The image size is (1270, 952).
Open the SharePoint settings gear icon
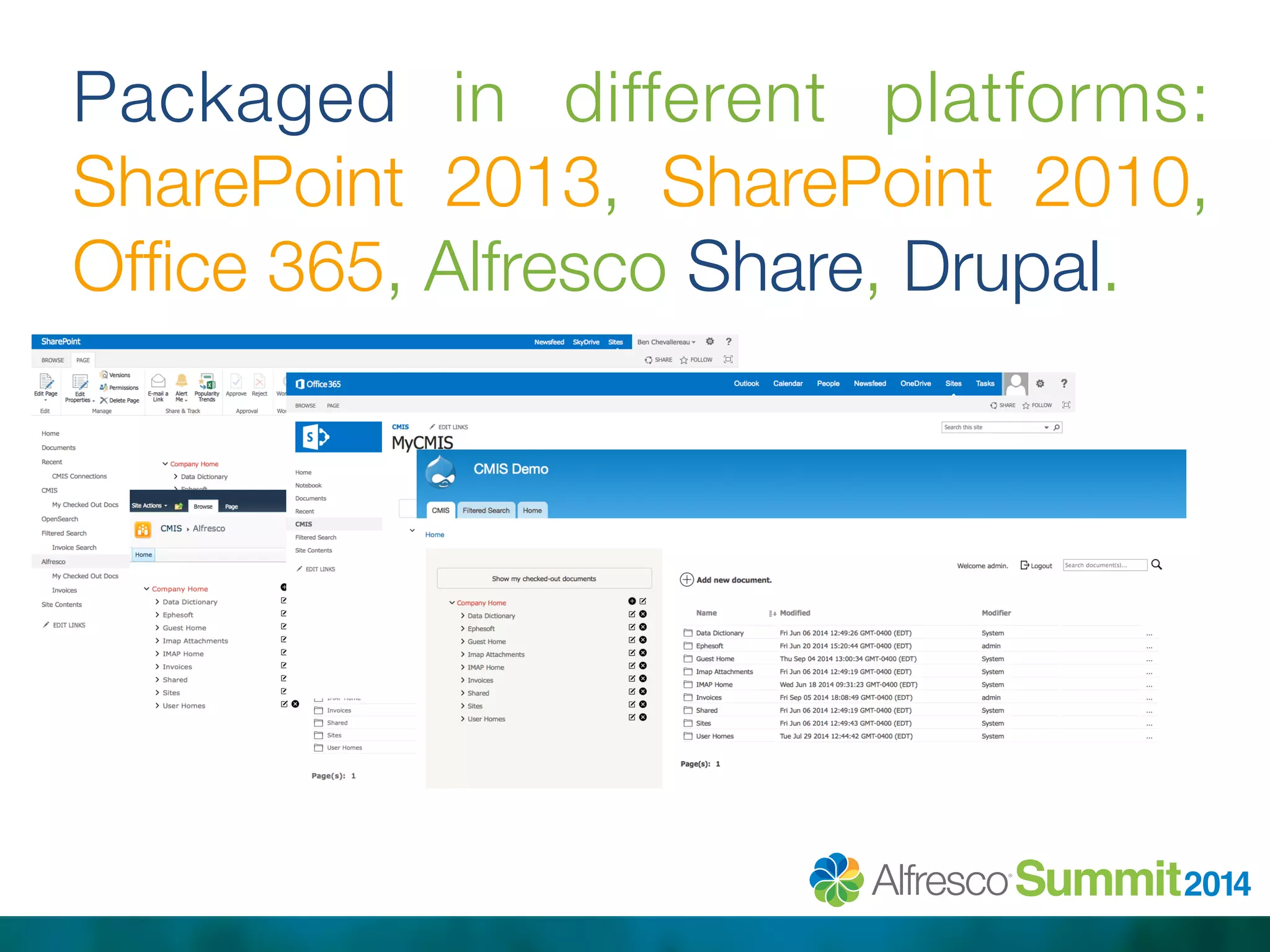pyautogui.click(x=710, y=342)
